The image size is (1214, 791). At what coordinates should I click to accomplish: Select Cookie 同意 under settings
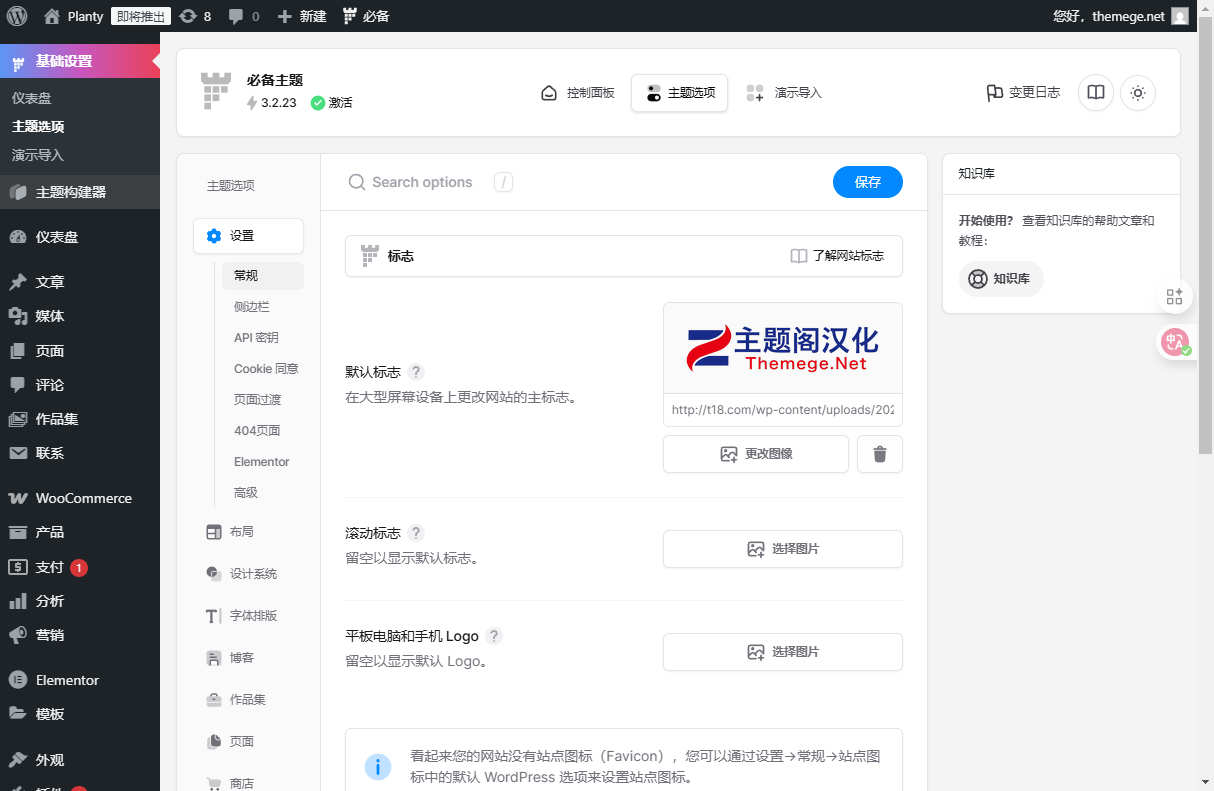pos(266,369)
